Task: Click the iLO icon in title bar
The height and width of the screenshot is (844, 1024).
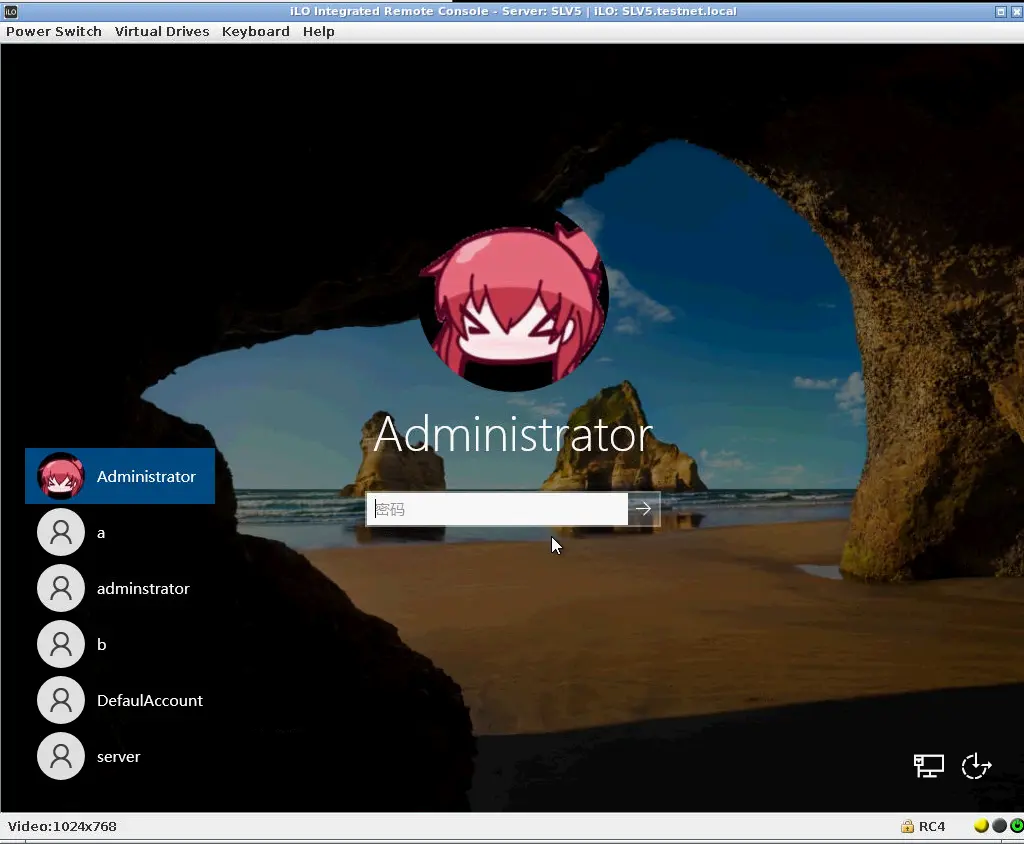Action: (11, 11)
